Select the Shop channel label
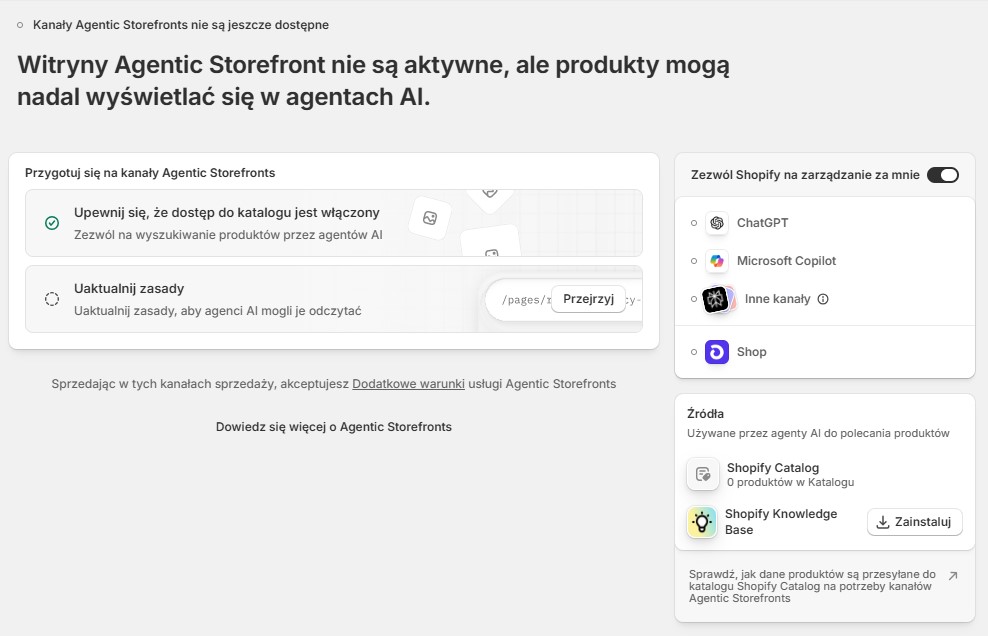 pos(752,352)
